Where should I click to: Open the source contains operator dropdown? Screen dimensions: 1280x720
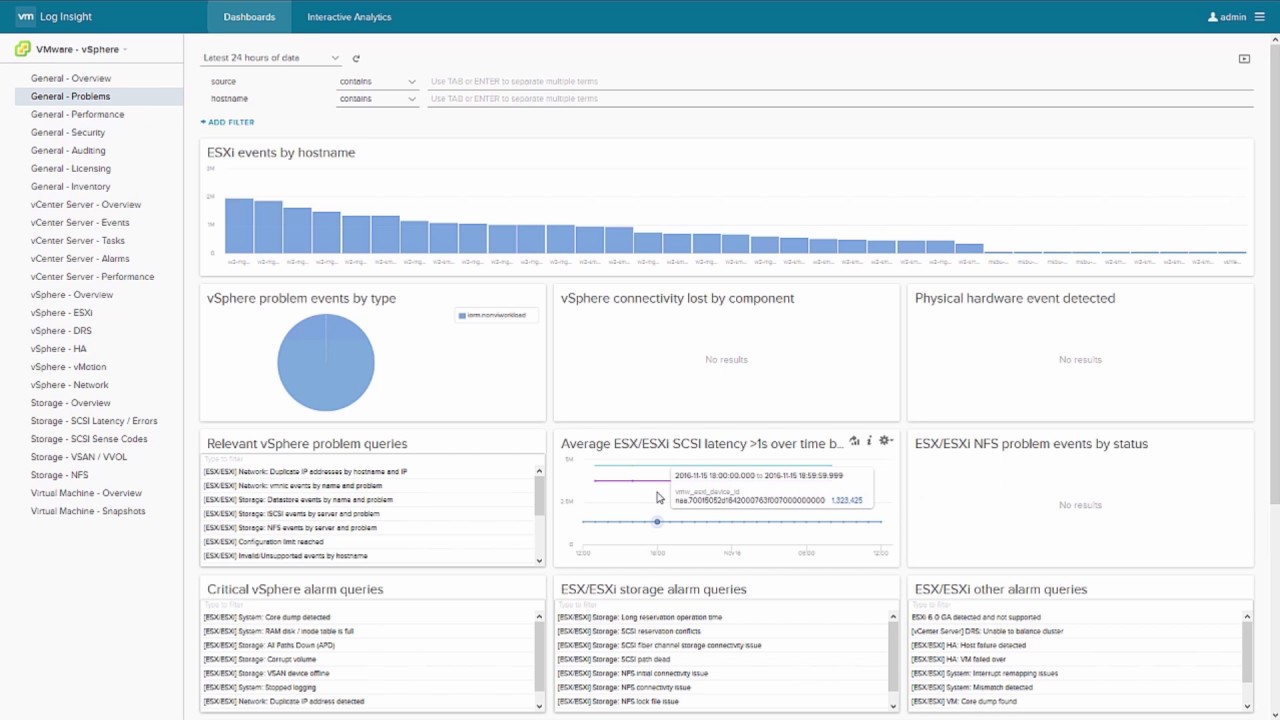[x=377, y=82]
